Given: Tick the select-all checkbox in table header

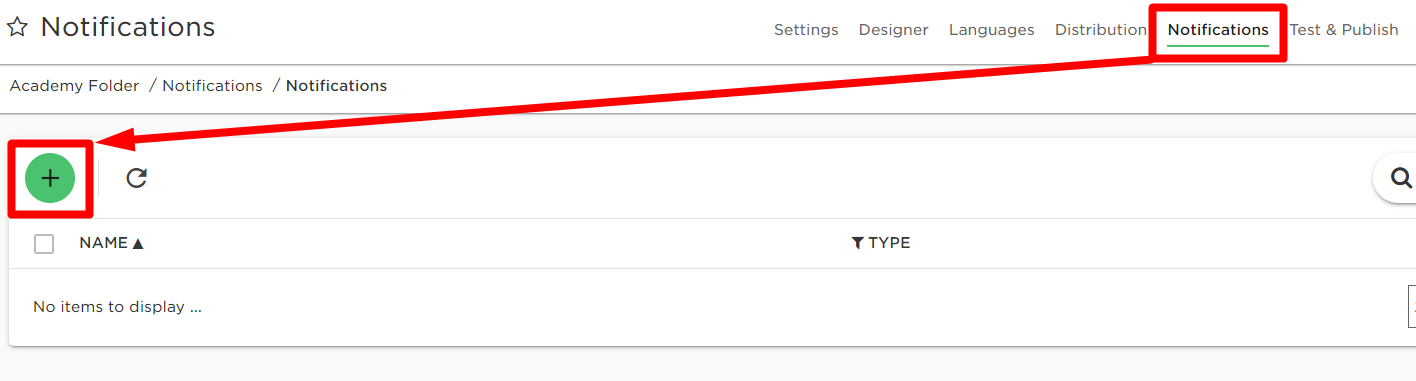Looking at the screenshot, I should coord(44,243).
